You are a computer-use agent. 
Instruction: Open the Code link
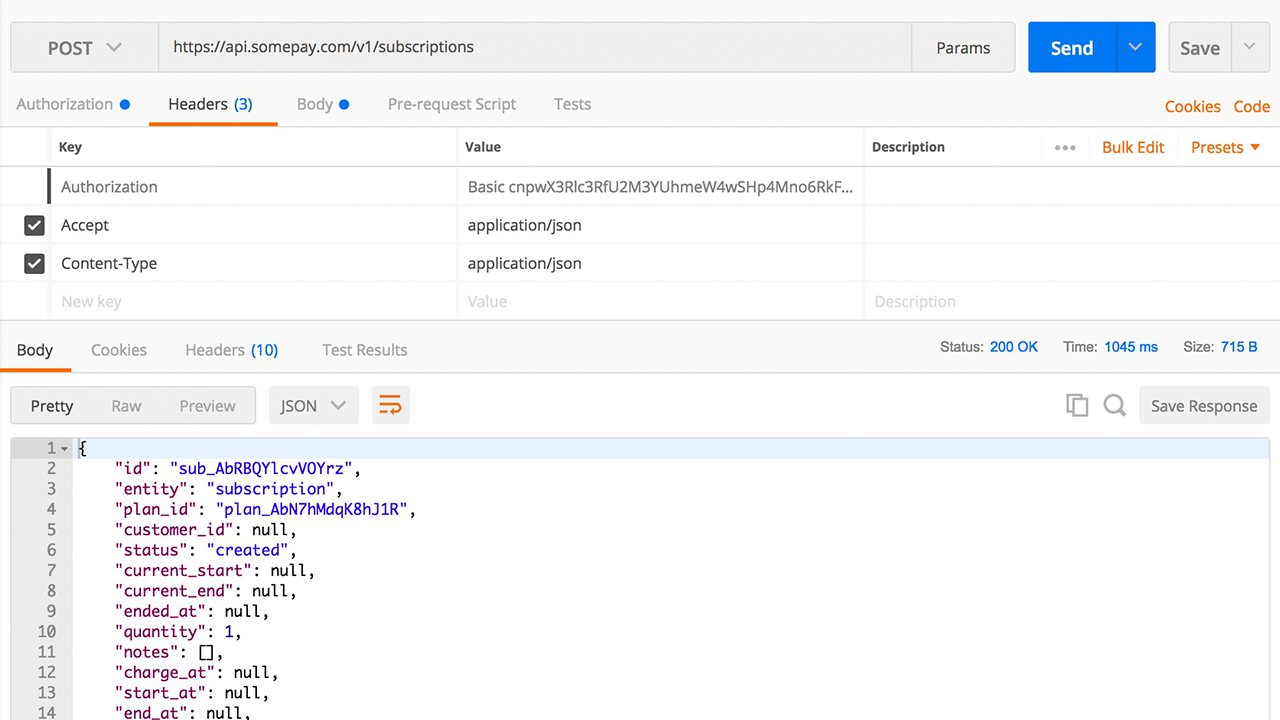coord(1251,106)
